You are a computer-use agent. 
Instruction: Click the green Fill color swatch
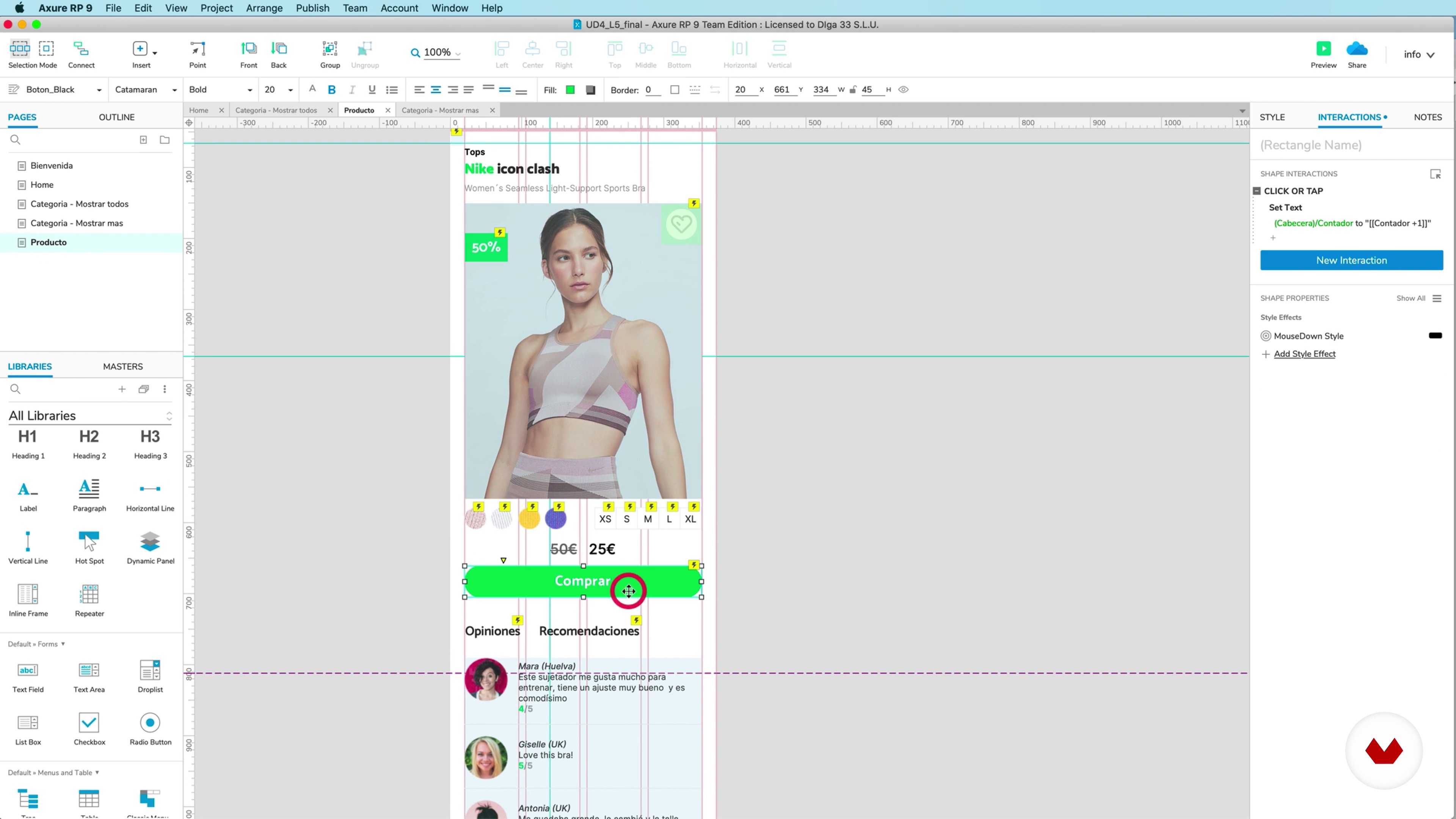coord(570,90)
